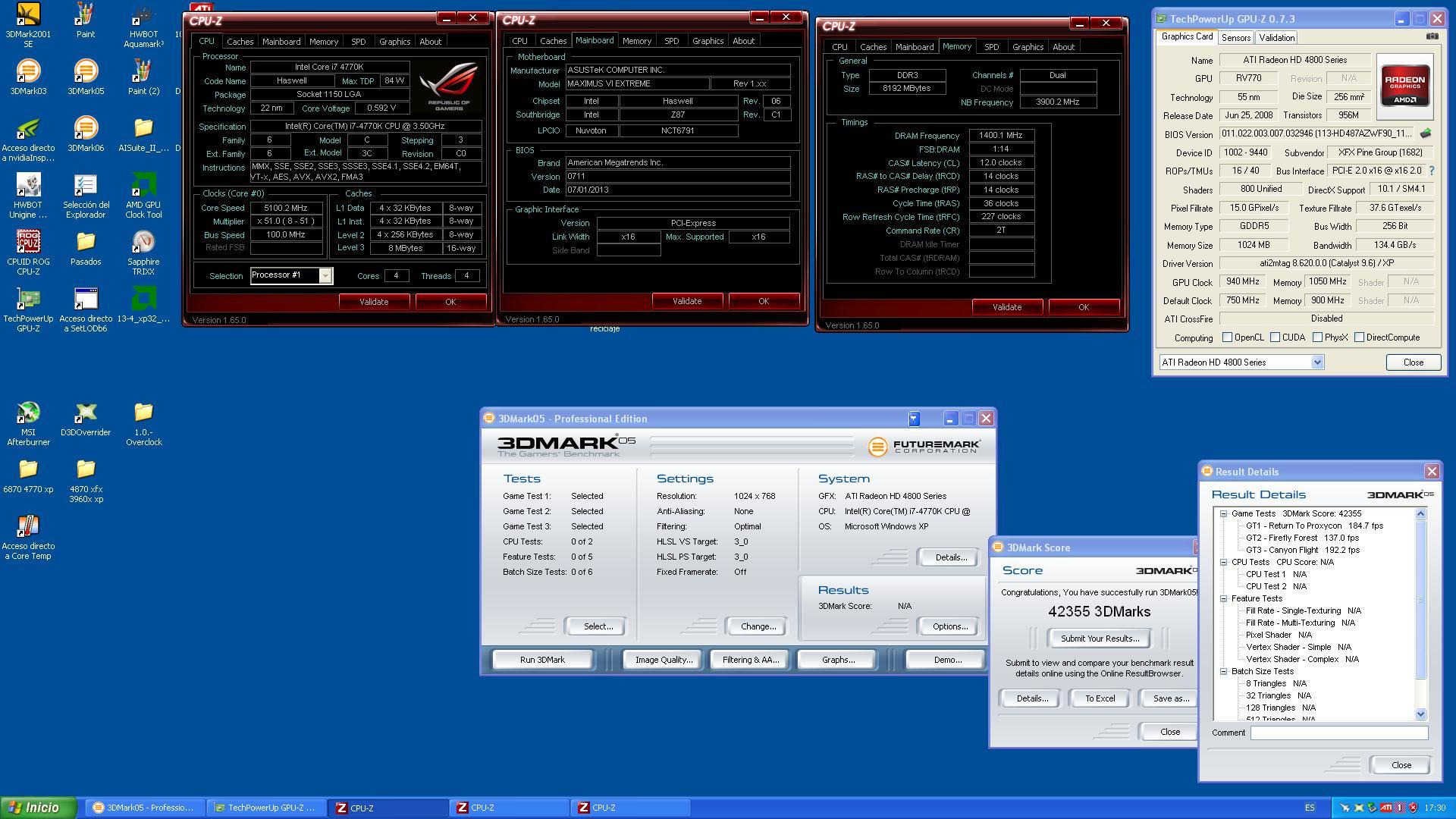The width and height of the screenshot is (1456, 819).
Task: Open the AMD GPU Clock Tool icon
Action: [x=143, y=196]
